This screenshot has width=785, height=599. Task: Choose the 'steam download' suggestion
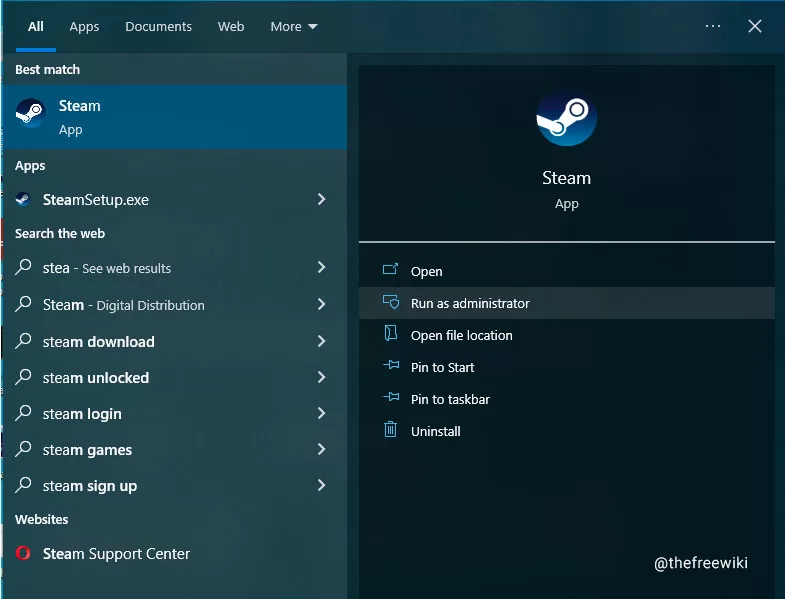(x=99, y=342)
